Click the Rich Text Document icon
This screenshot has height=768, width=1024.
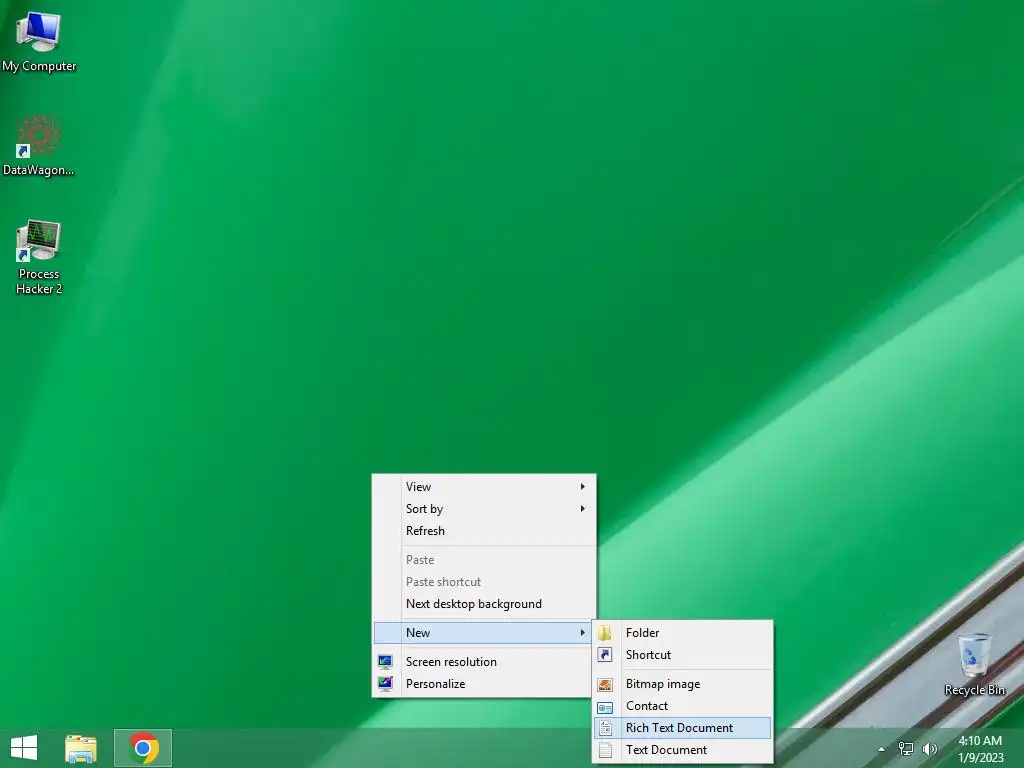tap(605, 728)
